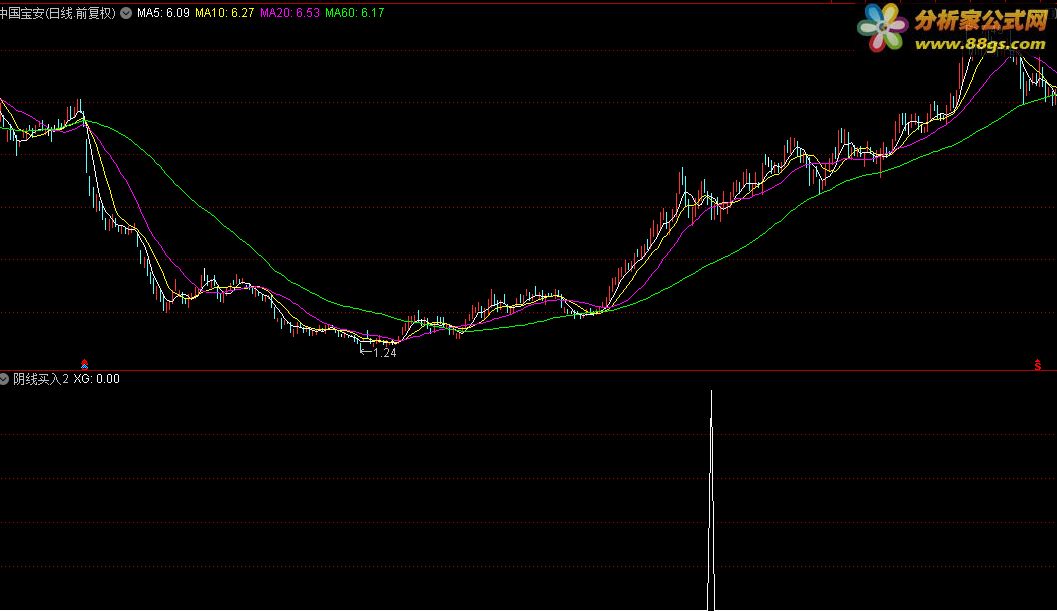Screen dimensions: 1057x611
Task: Select the MA20: 6.53 moving average label
Action: coord(290,13)
